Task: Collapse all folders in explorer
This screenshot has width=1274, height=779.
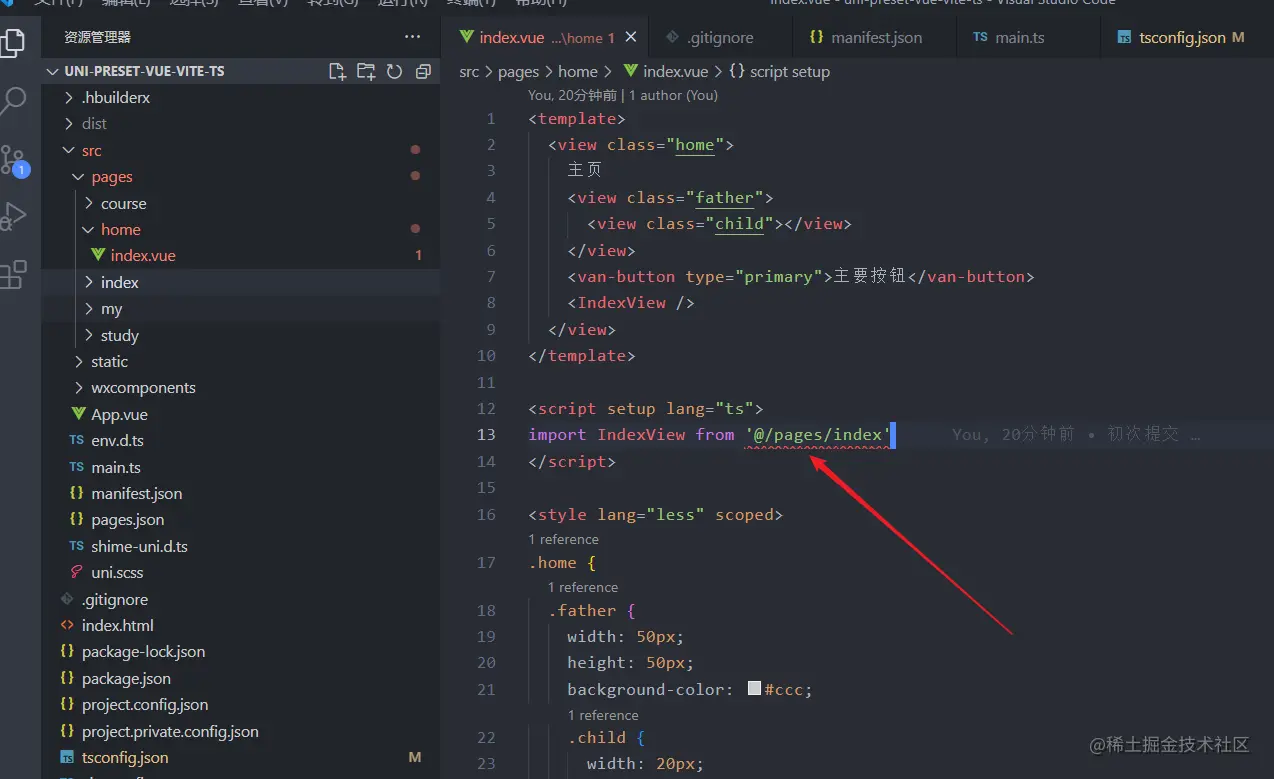Action: coord(423,72)
